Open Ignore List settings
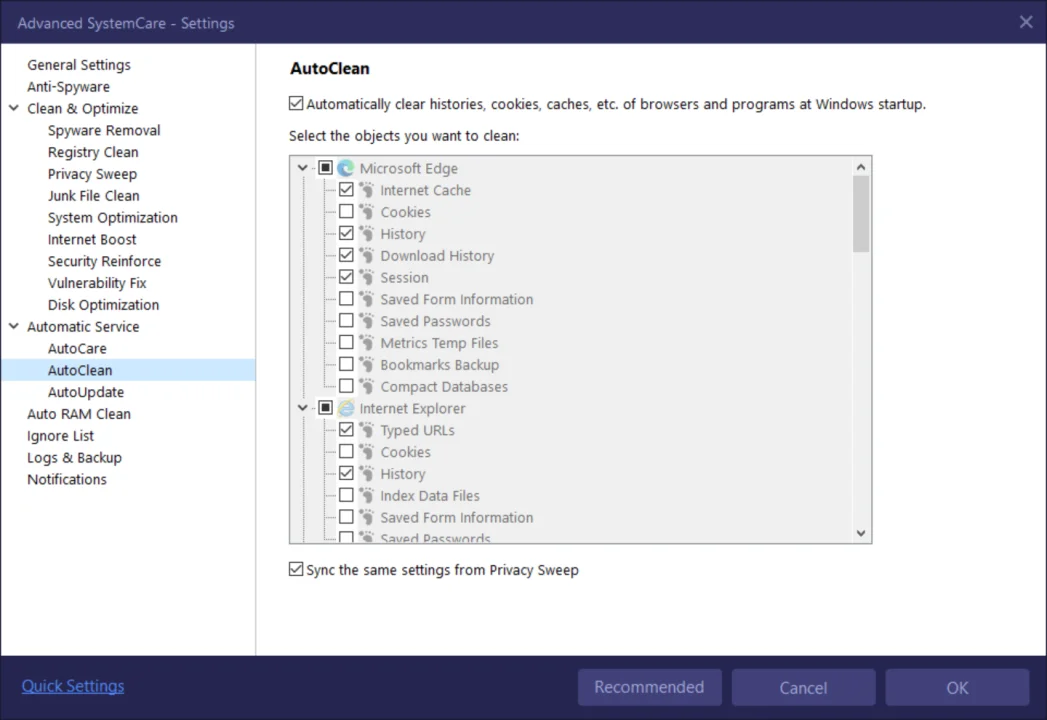 pyautogui.click(x=60, y=436)
